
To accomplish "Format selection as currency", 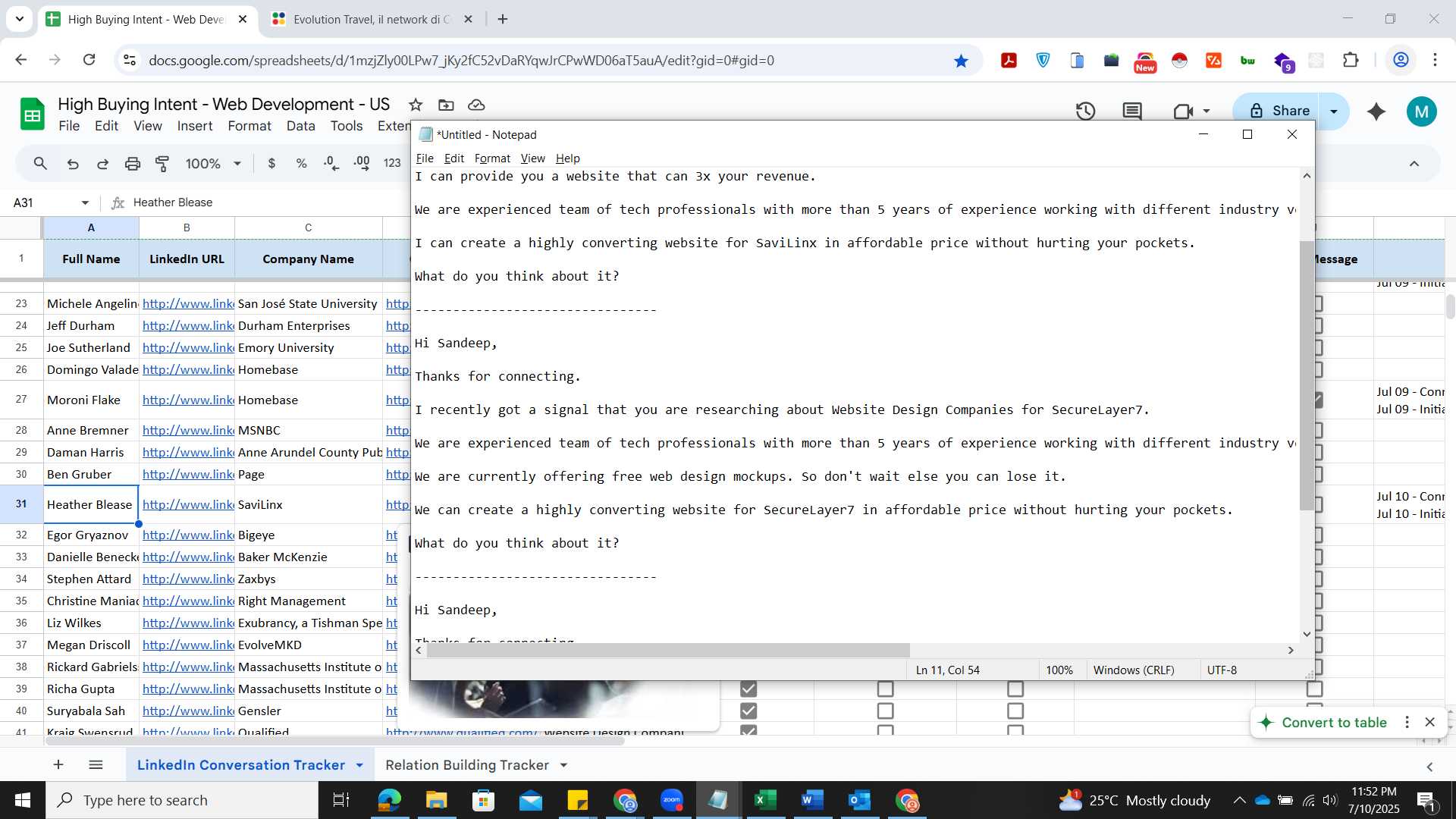I will (271, 163).
